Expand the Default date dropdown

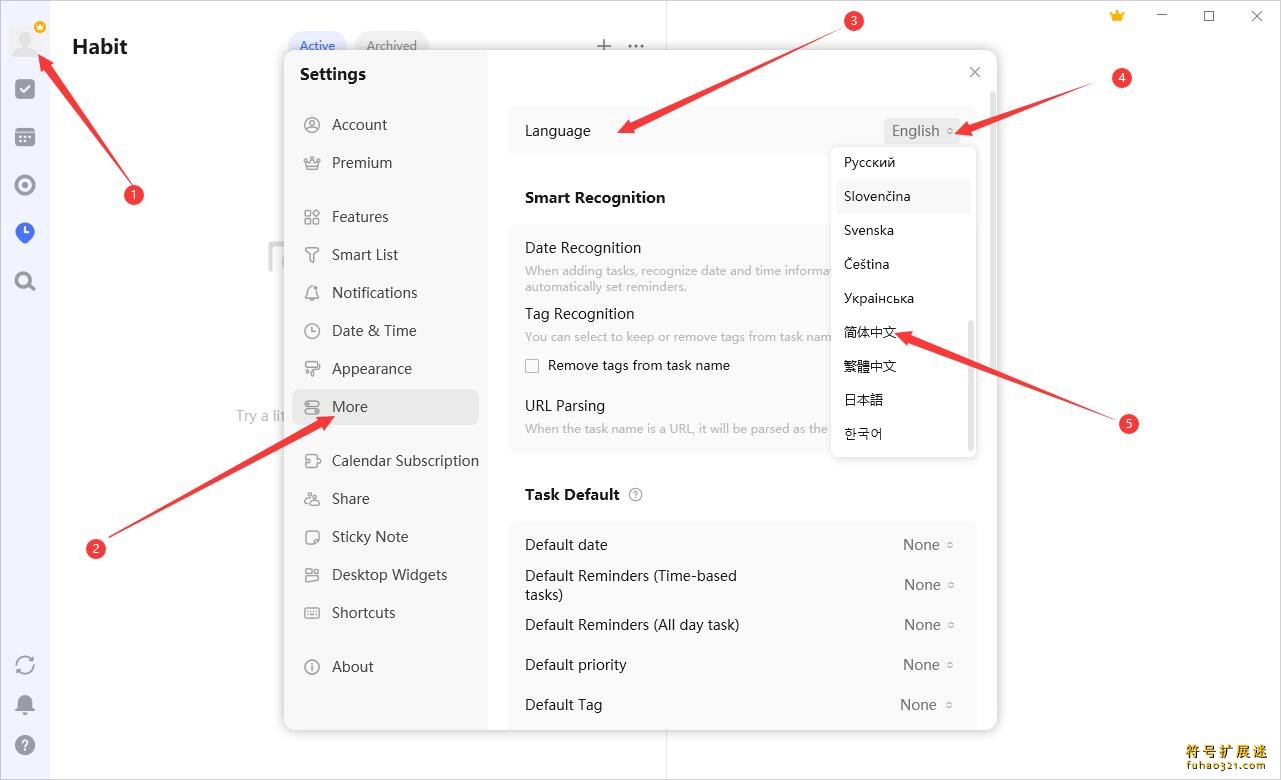[928, 545]
